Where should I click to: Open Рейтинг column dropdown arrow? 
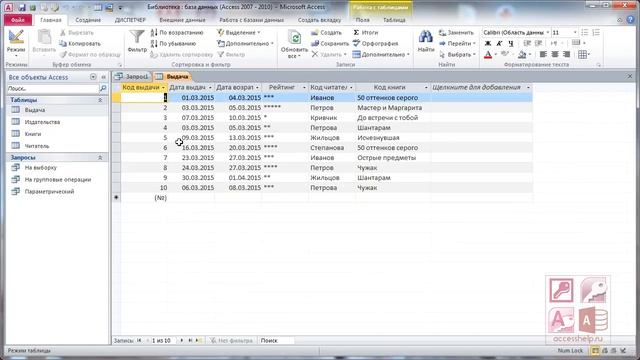[304, 88]
